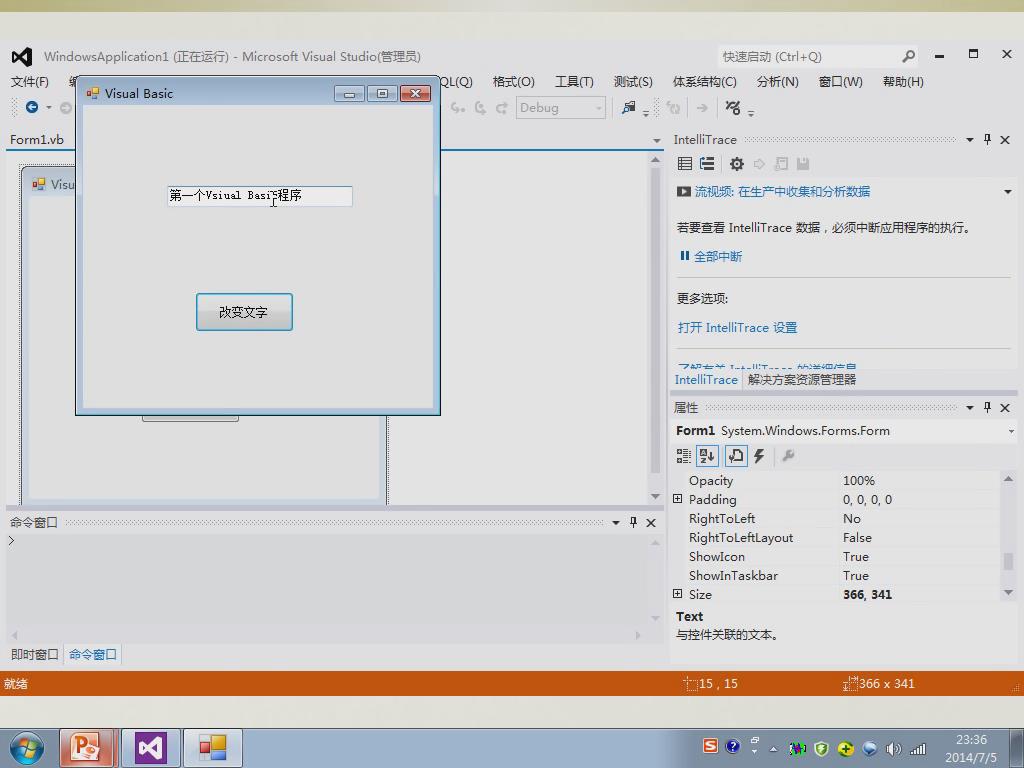Screen dimensions: 1024x768
Task: Click the toolbar icon right of the step arrow
Action: [x=733, y=108]
